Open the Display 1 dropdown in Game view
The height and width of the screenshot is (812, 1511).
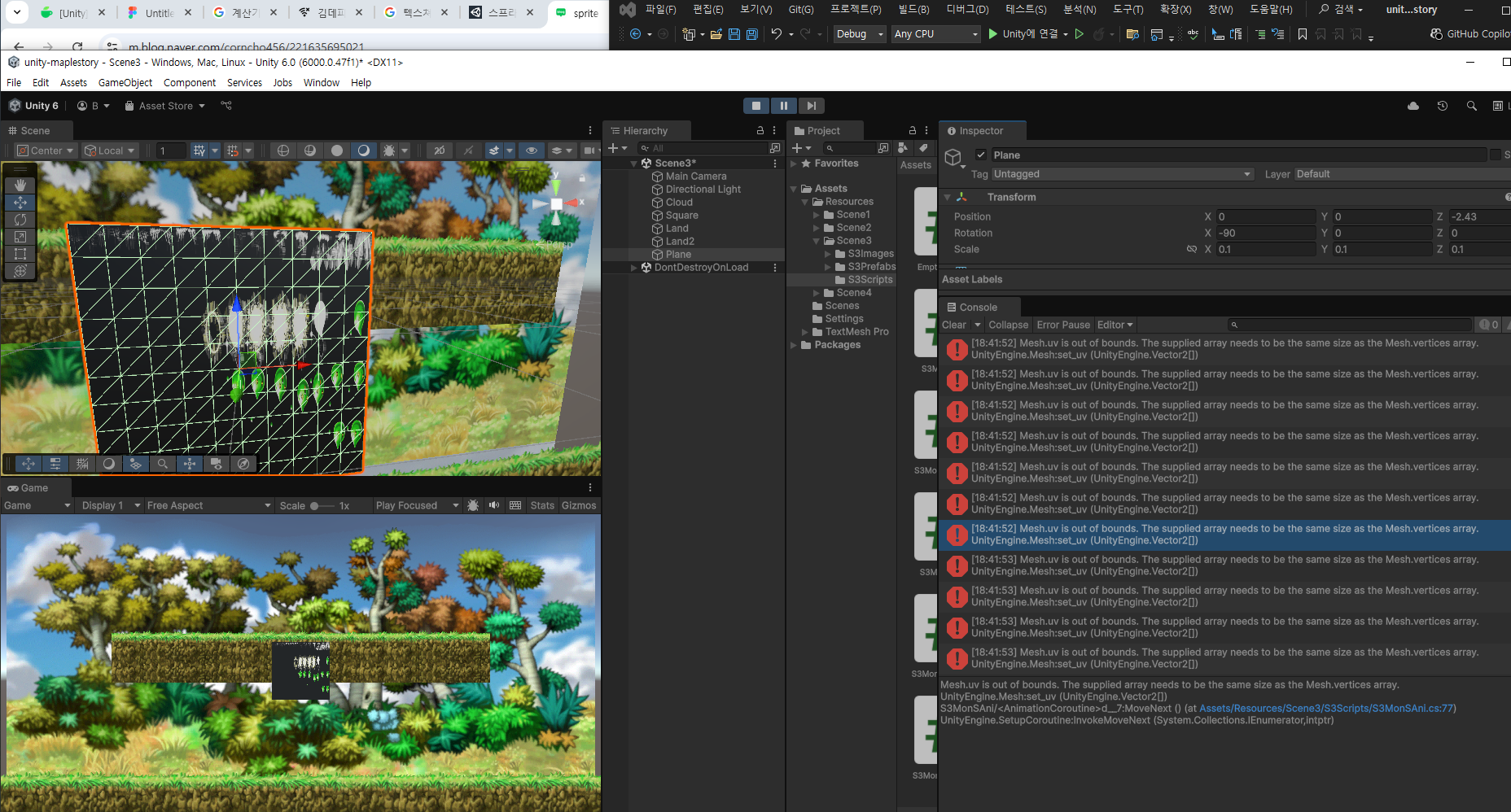pos(109,505)
